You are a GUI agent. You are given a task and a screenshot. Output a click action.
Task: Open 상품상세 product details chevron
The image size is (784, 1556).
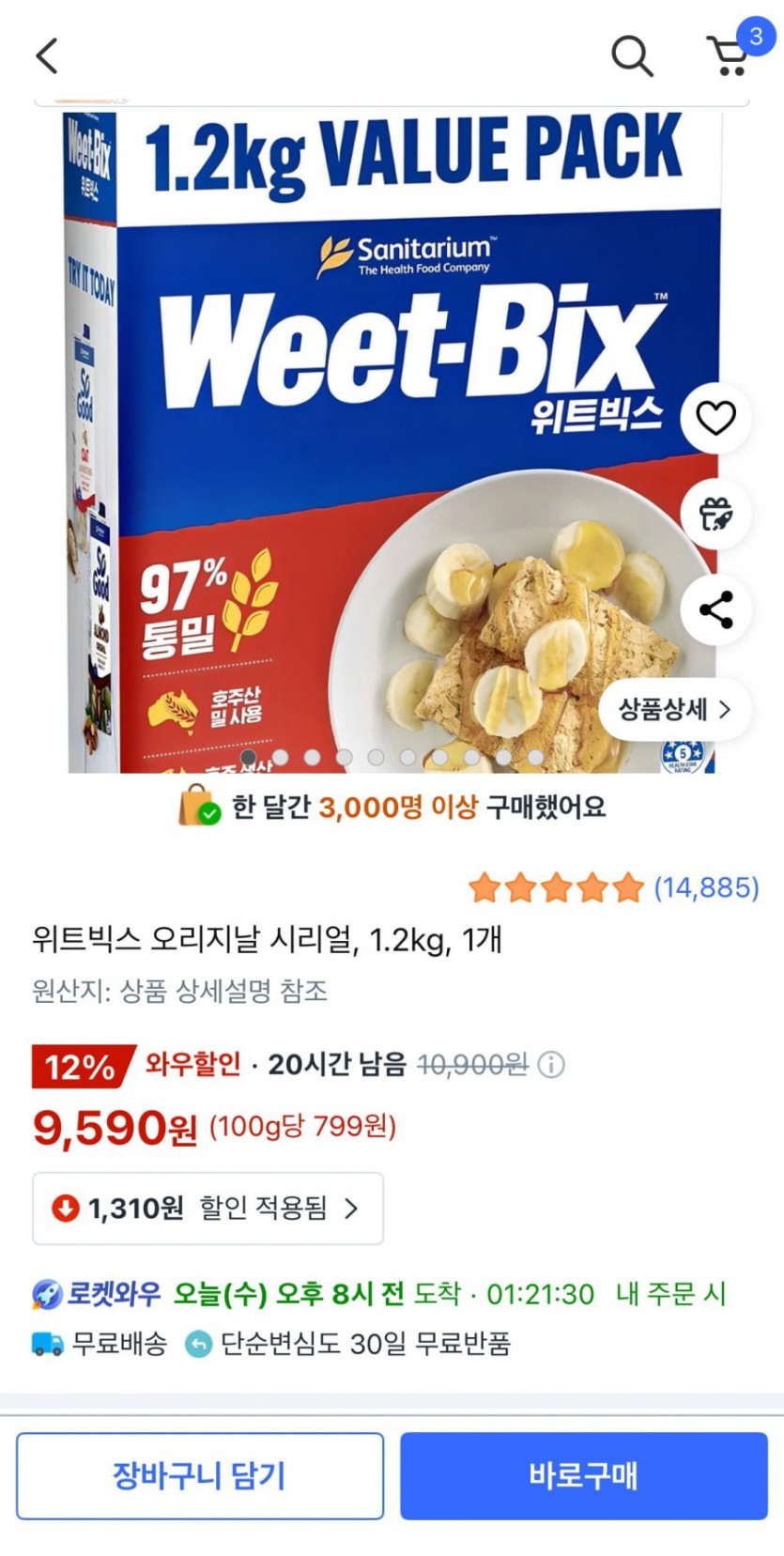click(675, 709)
